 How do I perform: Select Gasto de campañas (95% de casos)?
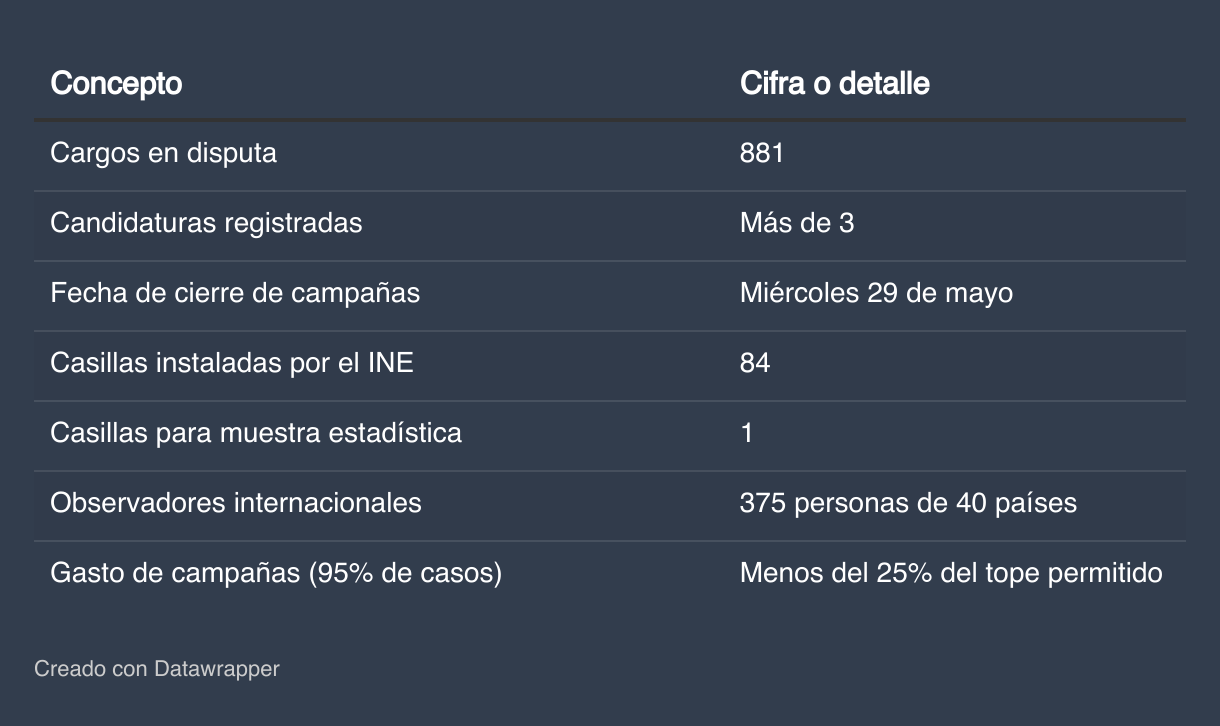point(276,573)
